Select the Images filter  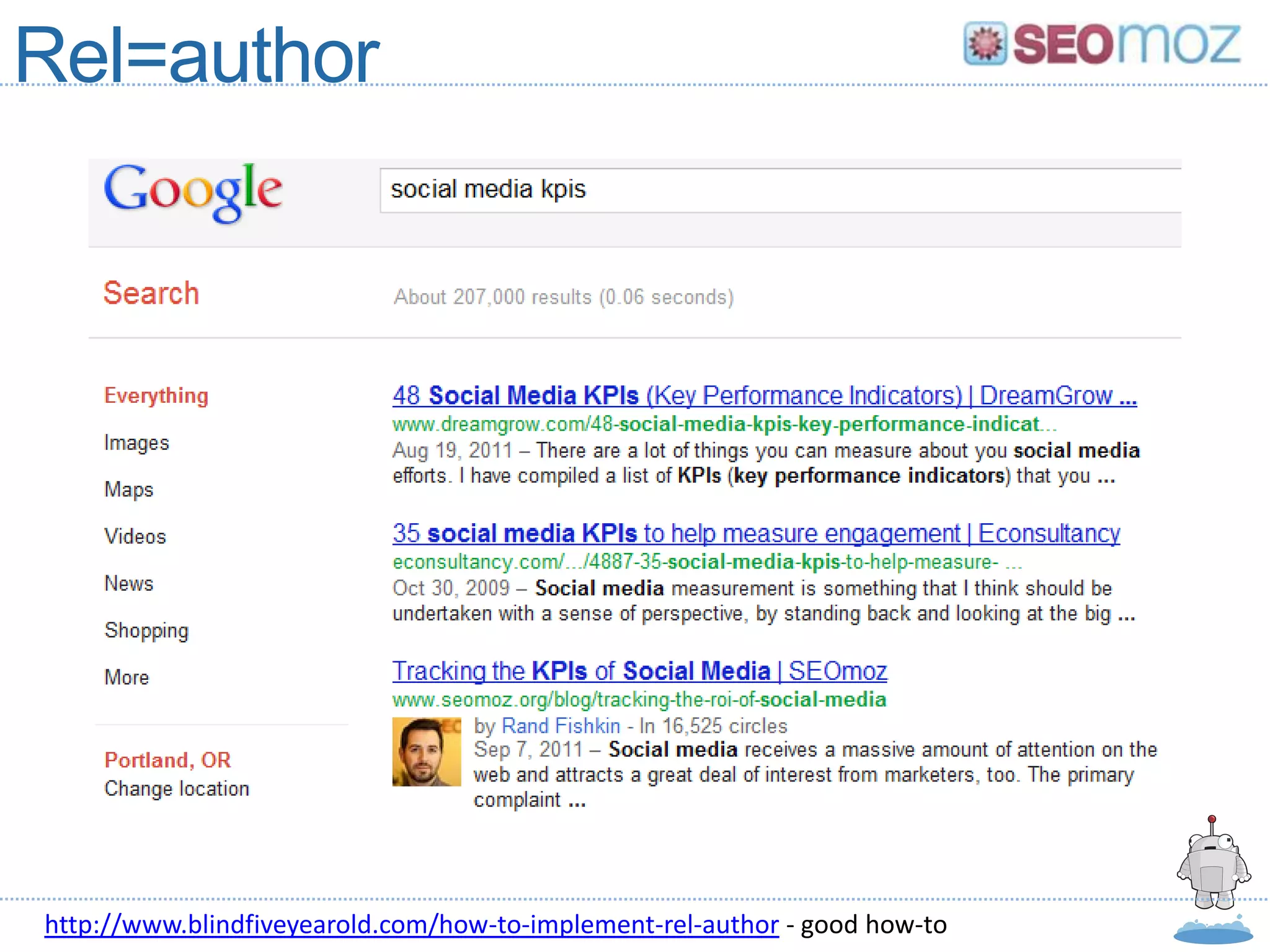(x=136, y=443)
